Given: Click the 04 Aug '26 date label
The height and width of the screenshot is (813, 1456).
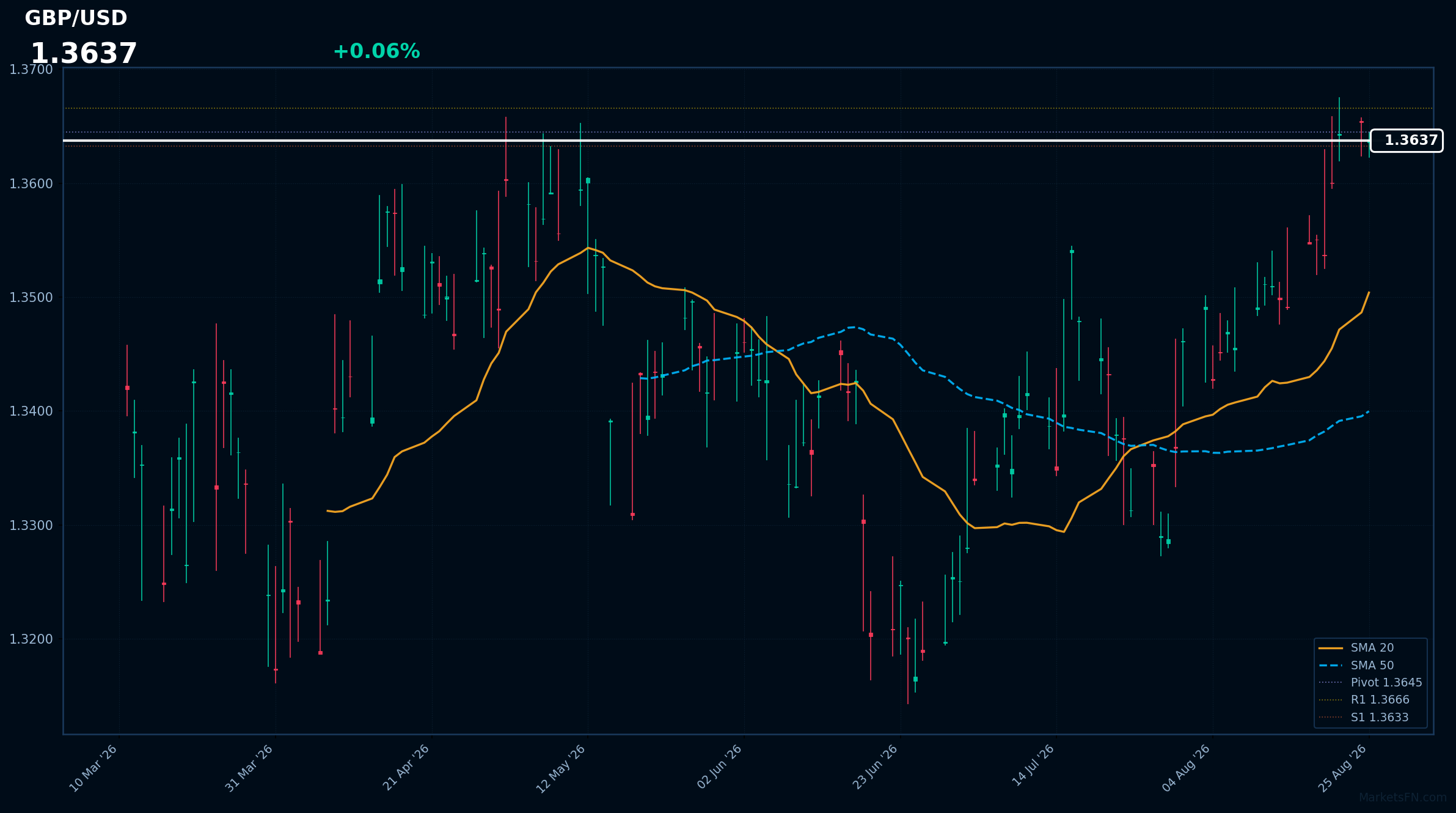Looking at the screenshot, I should click(1187, 769).
